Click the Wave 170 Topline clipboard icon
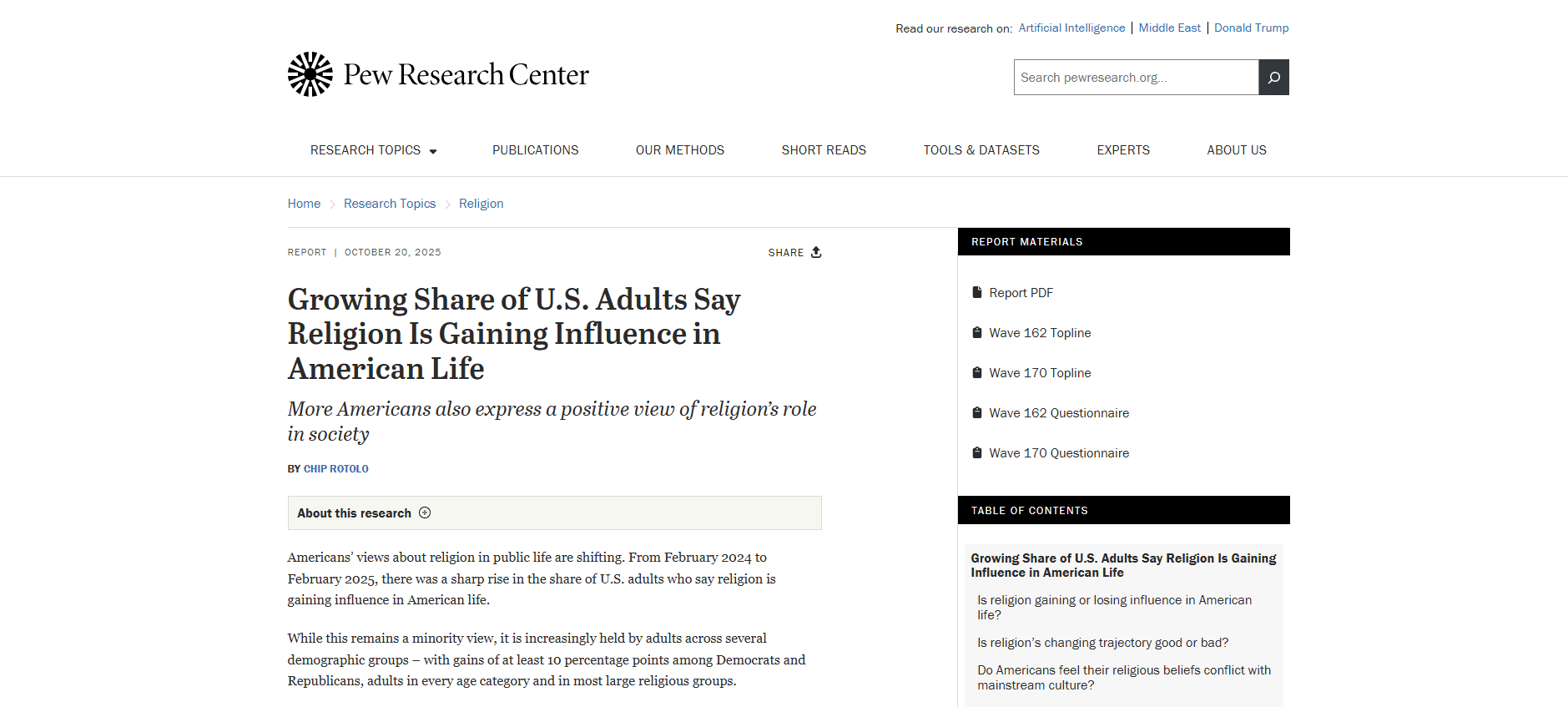1568x707 pixels. (977, 373)
